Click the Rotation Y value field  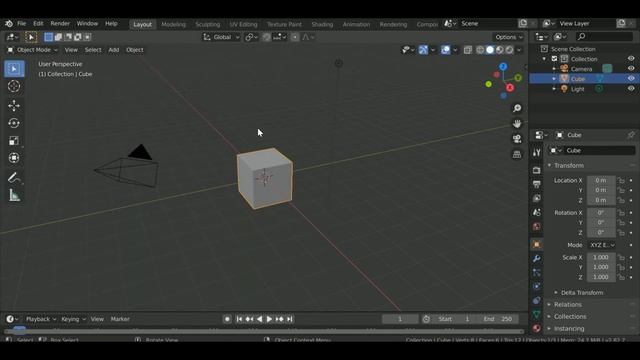[601, 222]
